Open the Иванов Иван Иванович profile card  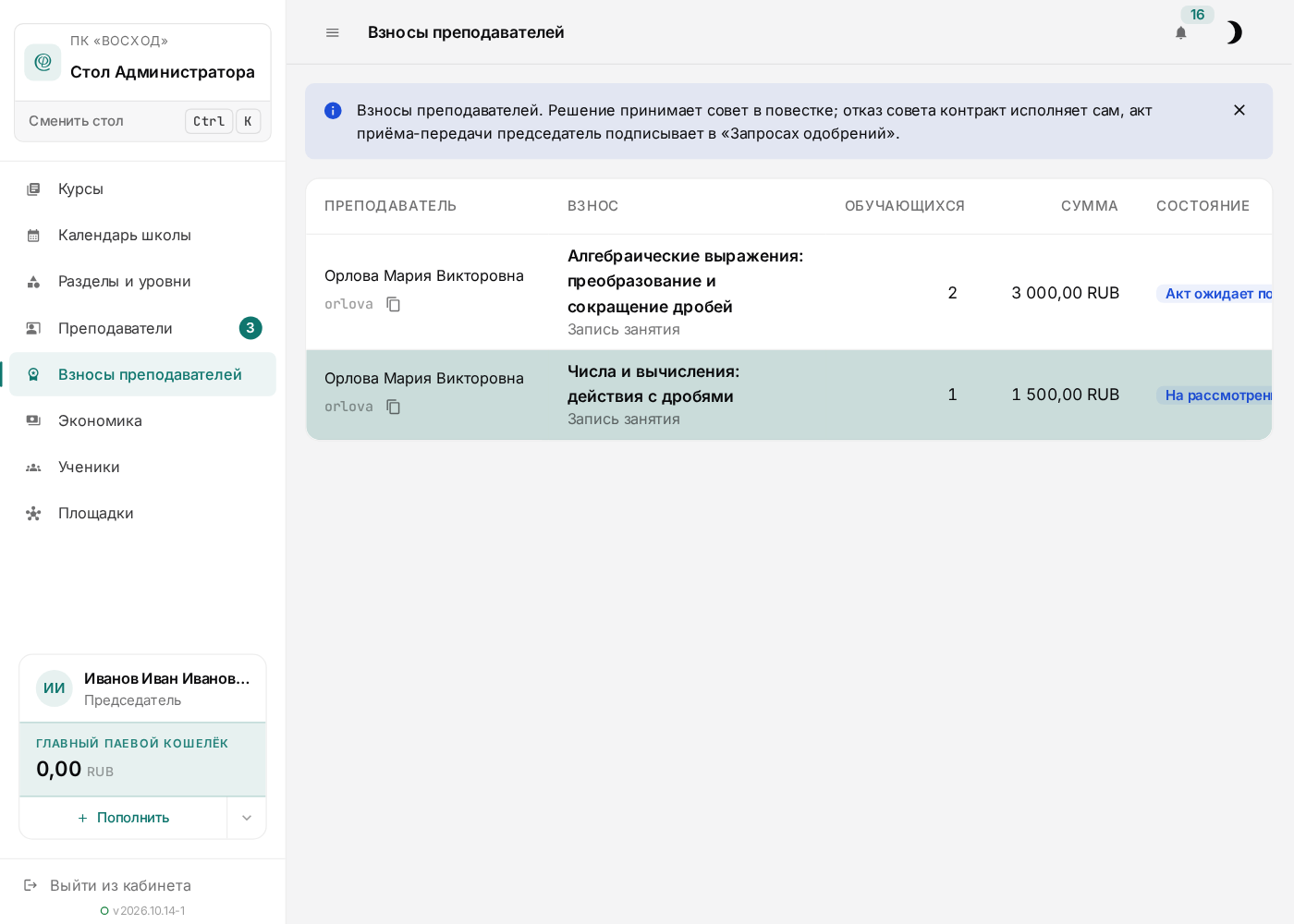click(x=142, y=688)
